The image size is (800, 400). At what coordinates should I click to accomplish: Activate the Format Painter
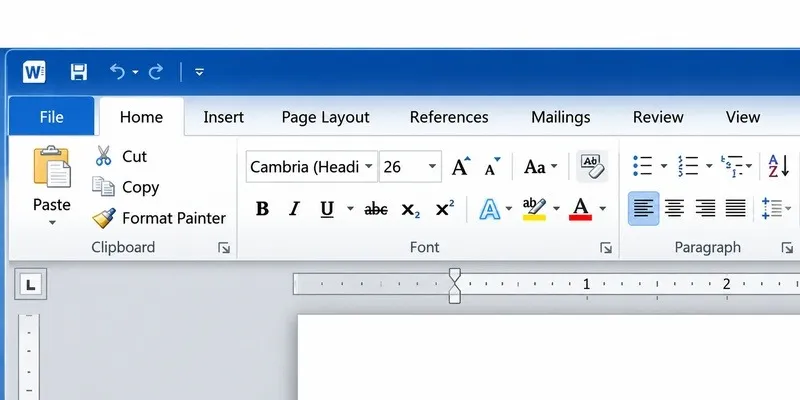tap(159, 218)
